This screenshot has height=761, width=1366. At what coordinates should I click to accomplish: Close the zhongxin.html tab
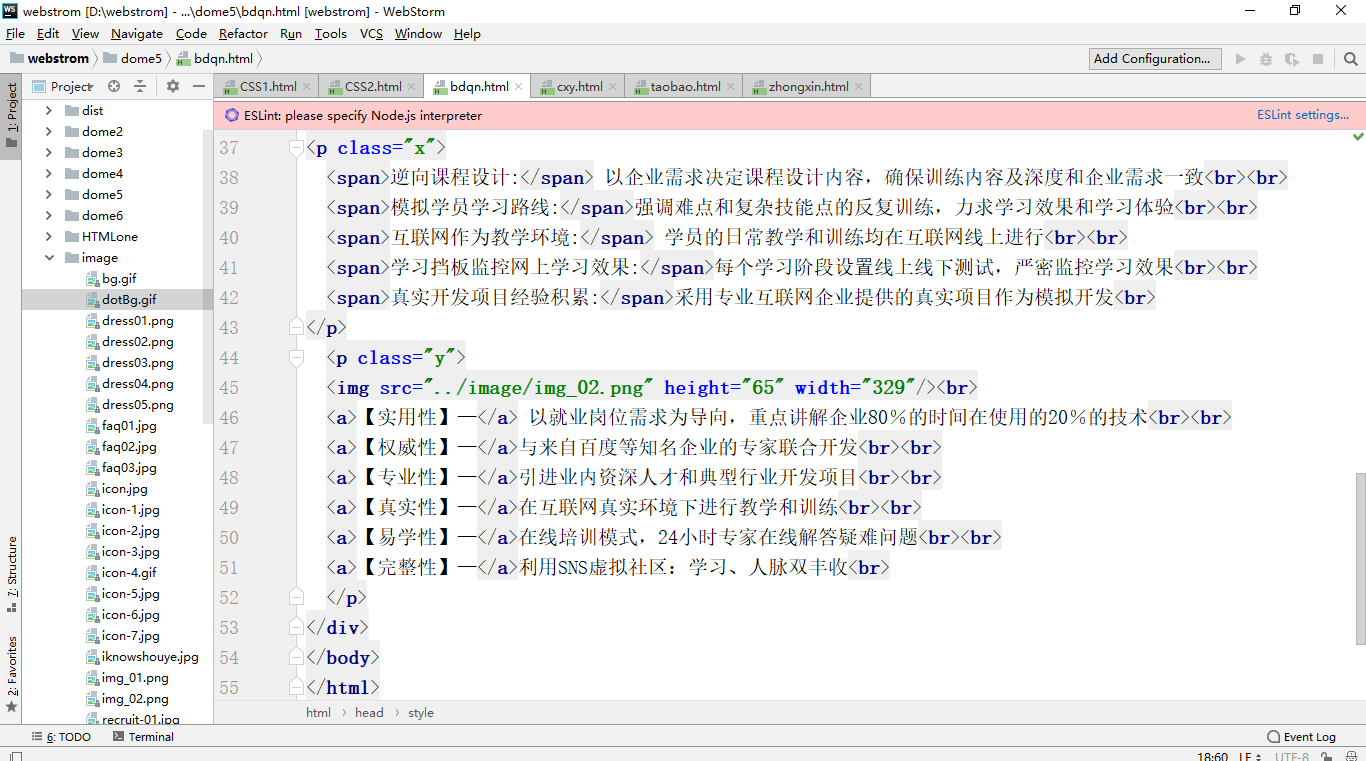(860, 87)
